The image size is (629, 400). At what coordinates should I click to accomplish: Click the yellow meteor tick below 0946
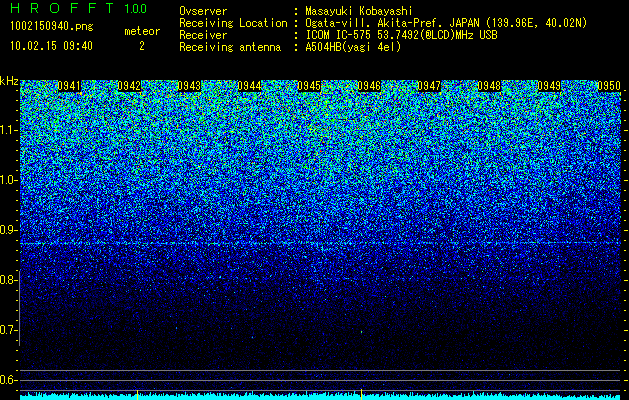pos(361,394)
